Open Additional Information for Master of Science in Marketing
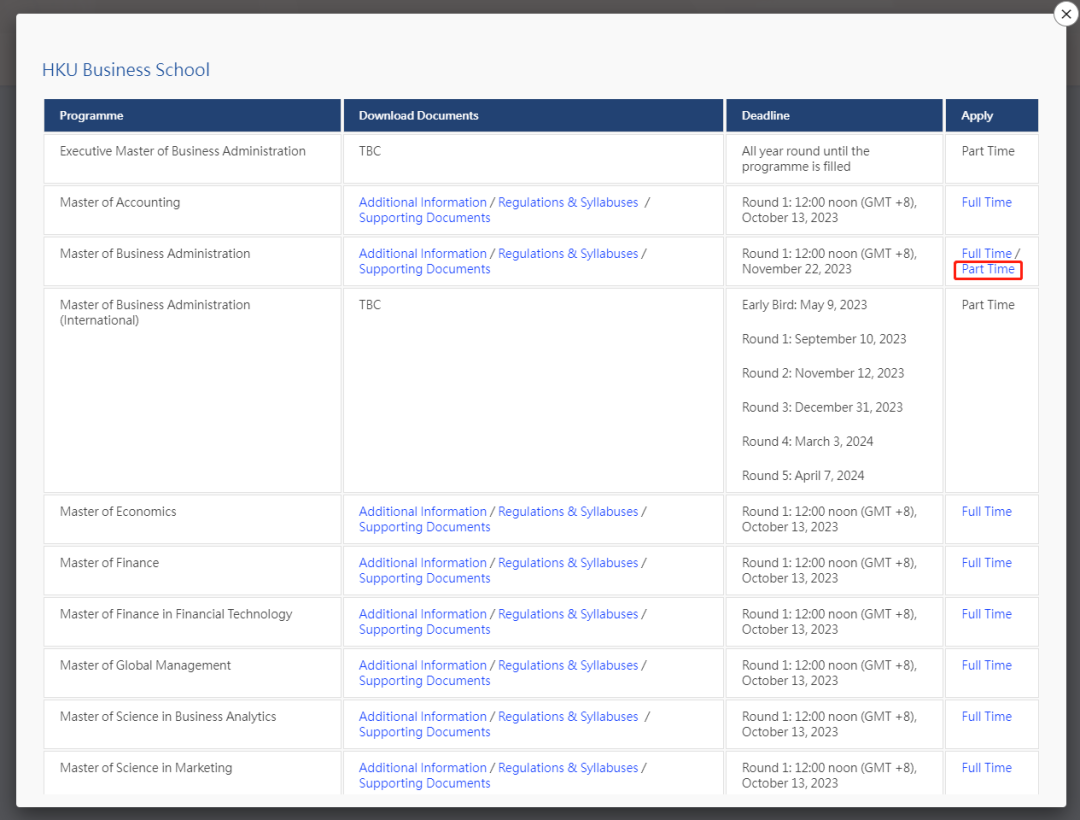The height and width of the screenshot is (820, 1080). click(x=422, y=768)
